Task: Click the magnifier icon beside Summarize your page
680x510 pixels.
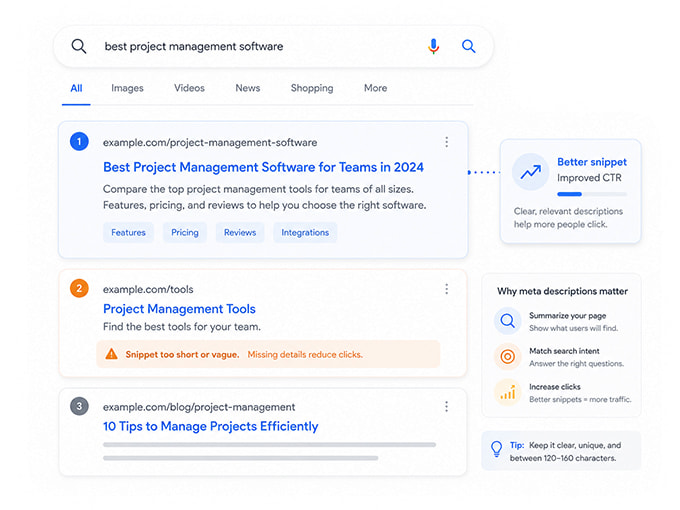Action: click(x=507, y=321)
